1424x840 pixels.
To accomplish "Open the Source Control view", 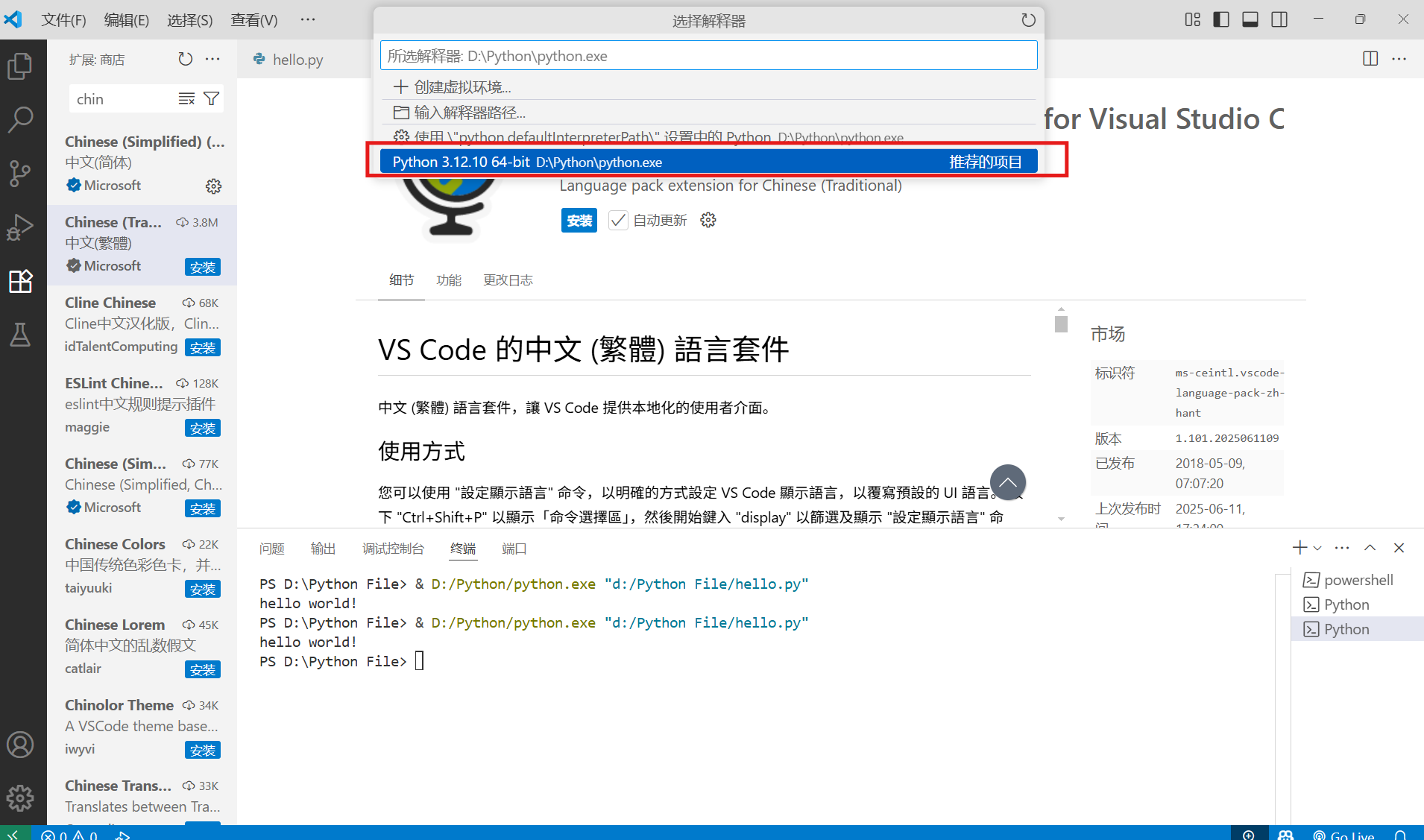I will tap(20, 174).
